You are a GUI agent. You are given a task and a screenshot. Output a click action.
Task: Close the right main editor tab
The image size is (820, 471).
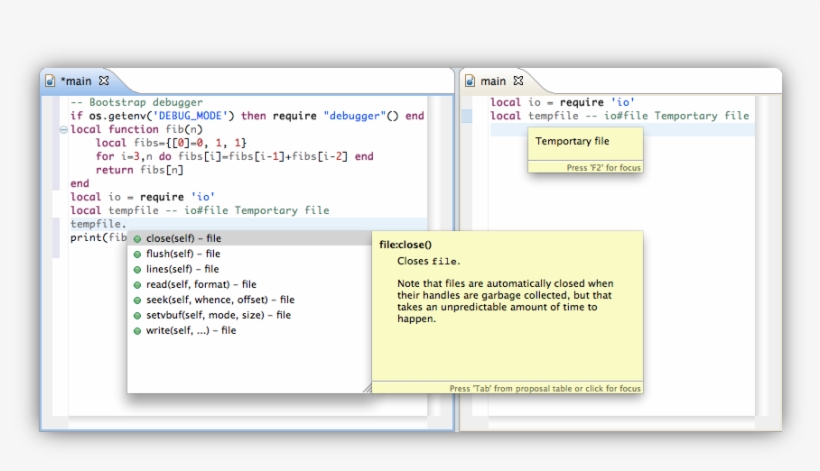point(518,81)
